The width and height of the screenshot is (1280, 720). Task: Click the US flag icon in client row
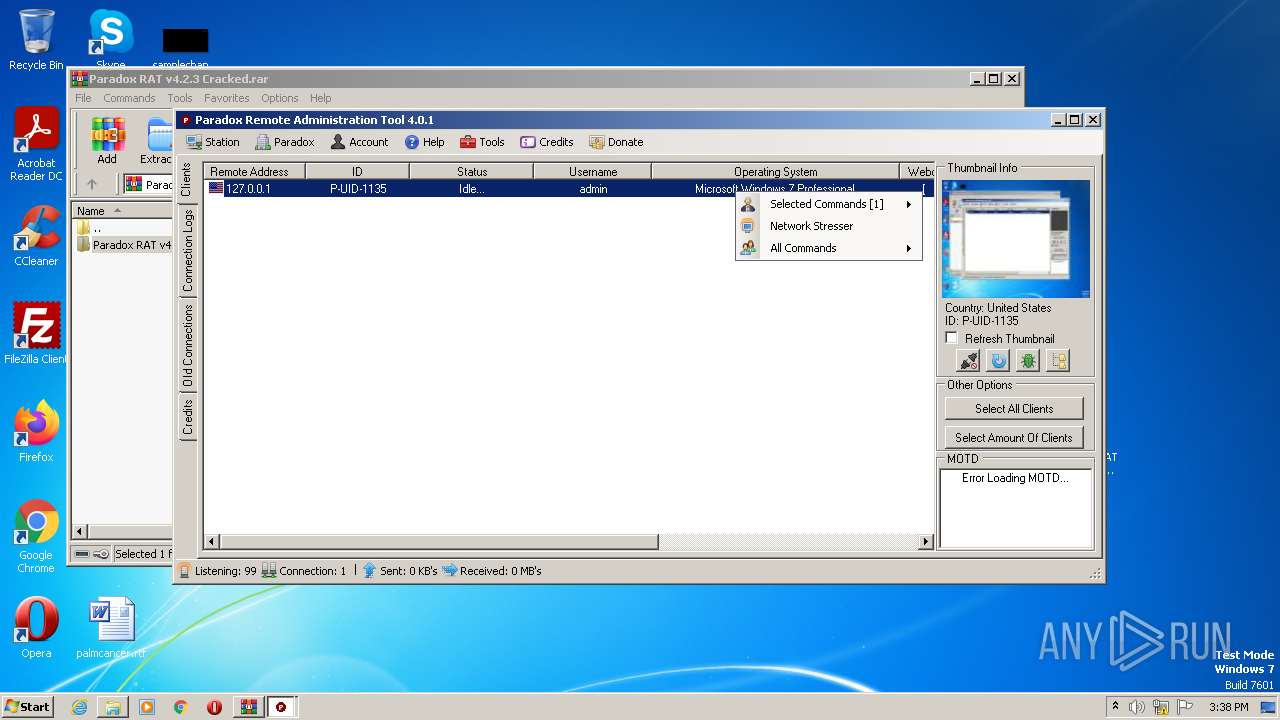pyautogui.click(x=216, y=188)
